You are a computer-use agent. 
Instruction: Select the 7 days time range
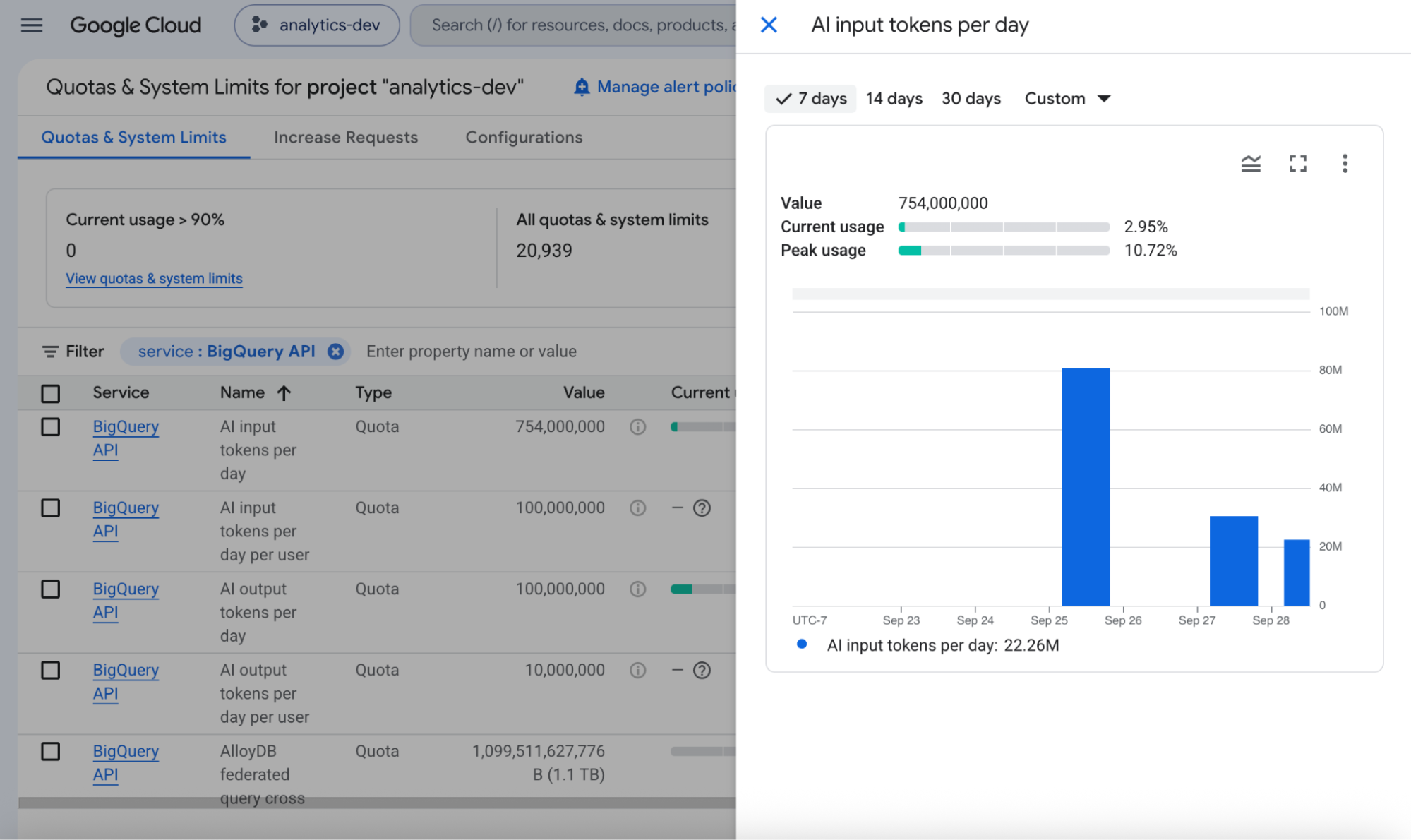(810, 99)
